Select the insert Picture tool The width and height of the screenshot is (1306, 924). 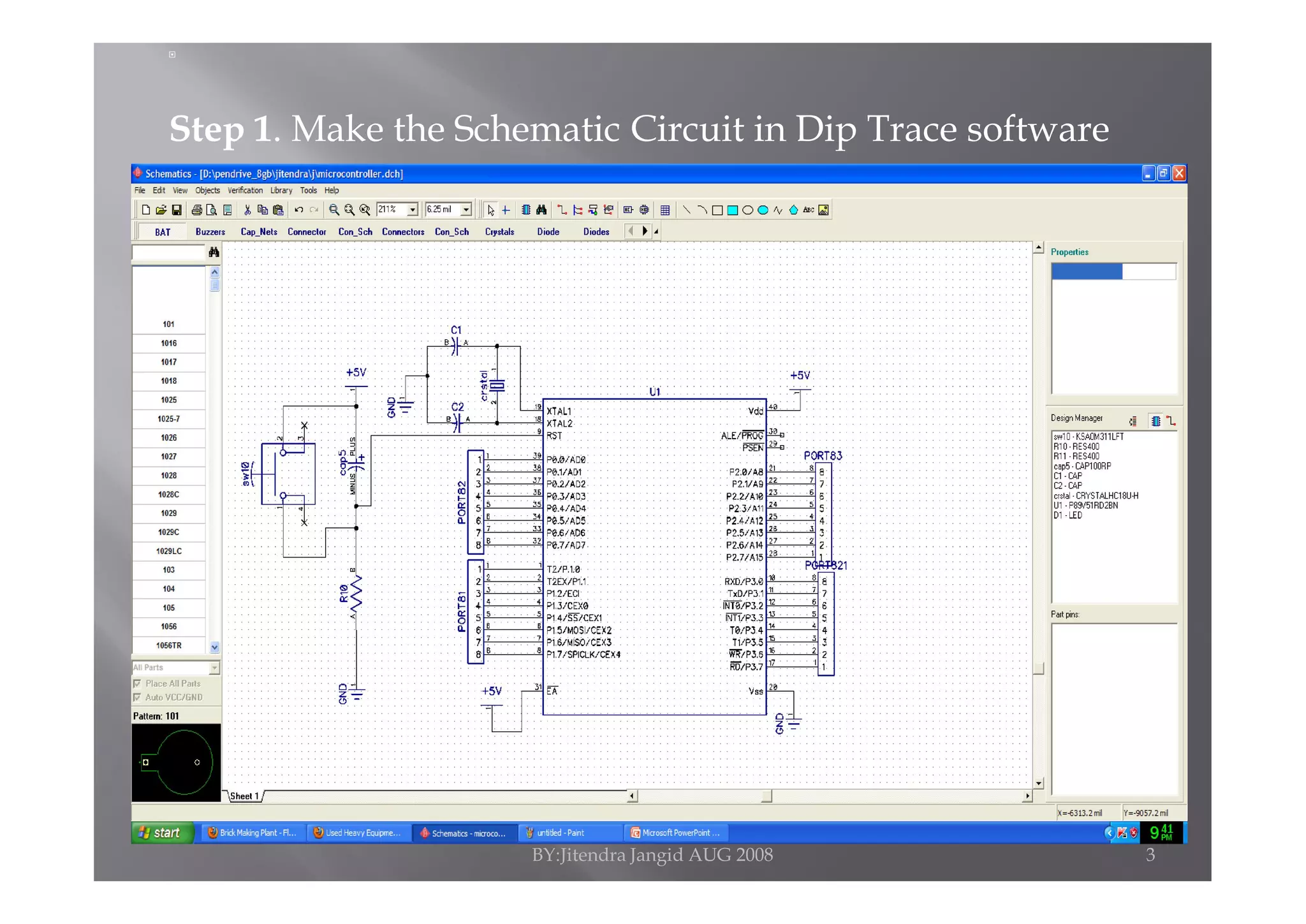tap(824, 210)
